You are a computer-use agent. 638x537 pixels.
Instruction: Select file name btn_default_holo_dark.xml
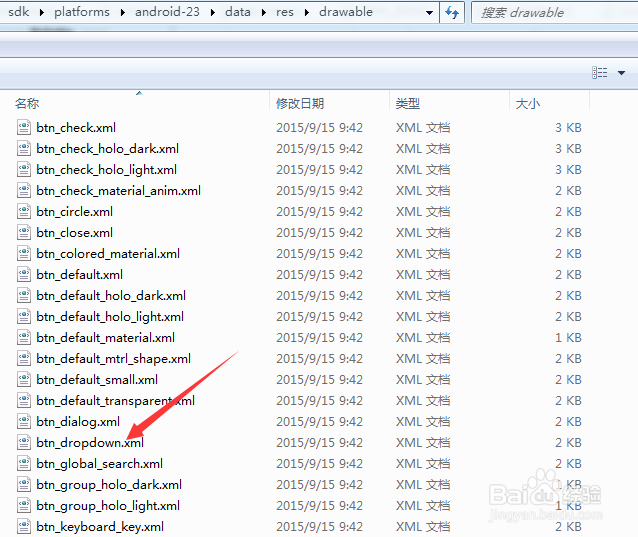111,296
